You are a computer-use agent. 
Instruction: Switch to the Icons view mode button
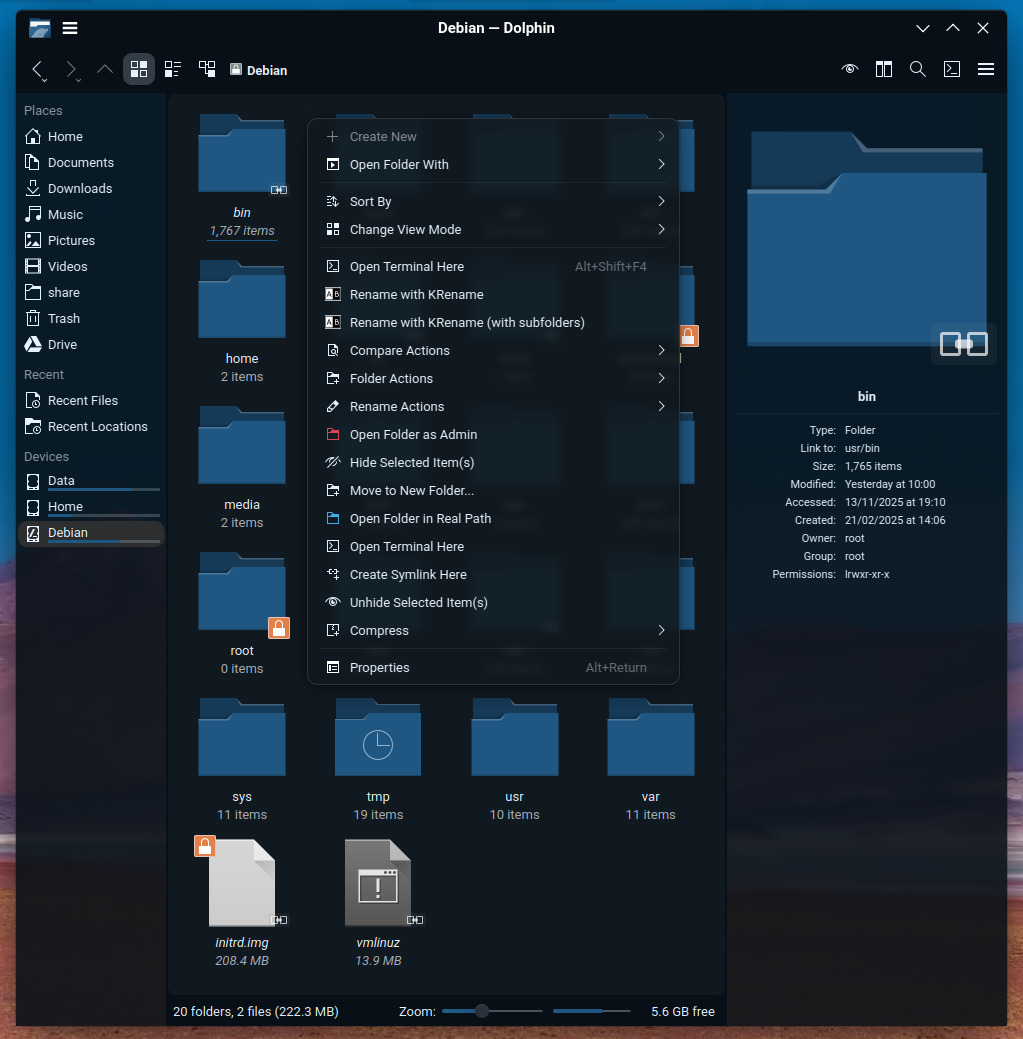click(x=139, y=69)
